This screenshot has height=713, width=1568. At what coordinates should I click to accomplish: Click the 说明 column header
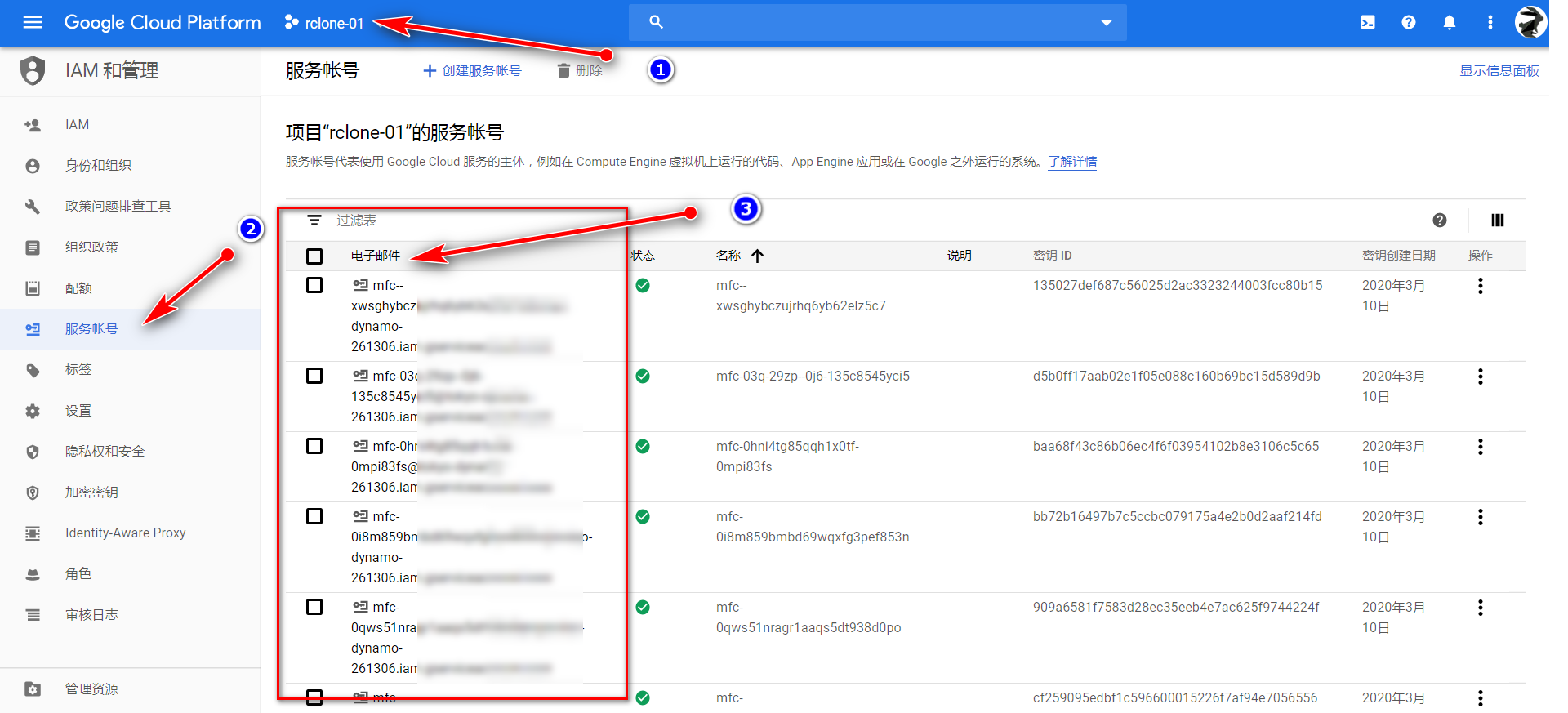point(960,256)
